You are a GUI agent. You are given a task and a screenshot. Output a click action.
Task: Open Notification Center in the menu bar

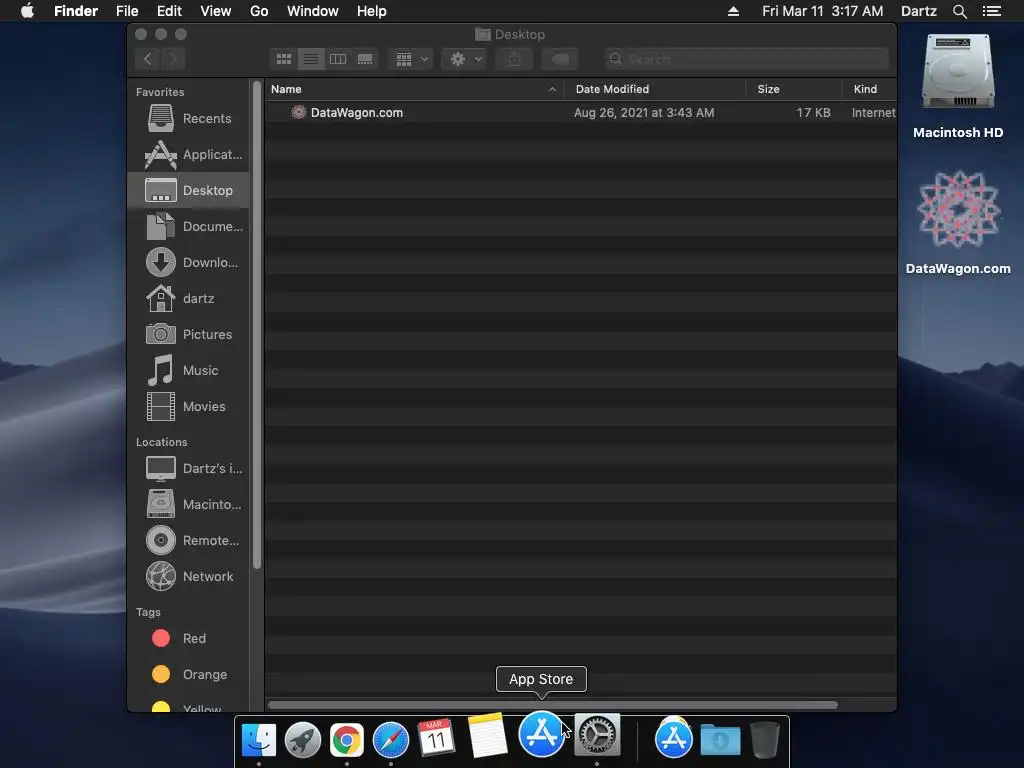tap(992, 11)
